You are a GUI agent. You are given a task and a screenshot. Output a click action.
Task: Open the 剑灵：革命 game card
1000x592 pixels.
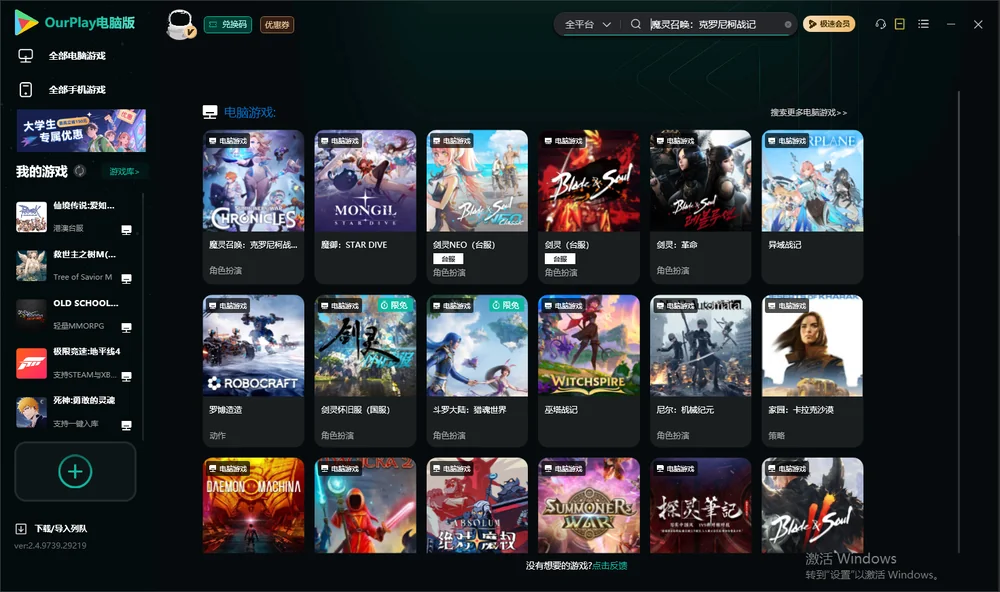click(701, 207)
